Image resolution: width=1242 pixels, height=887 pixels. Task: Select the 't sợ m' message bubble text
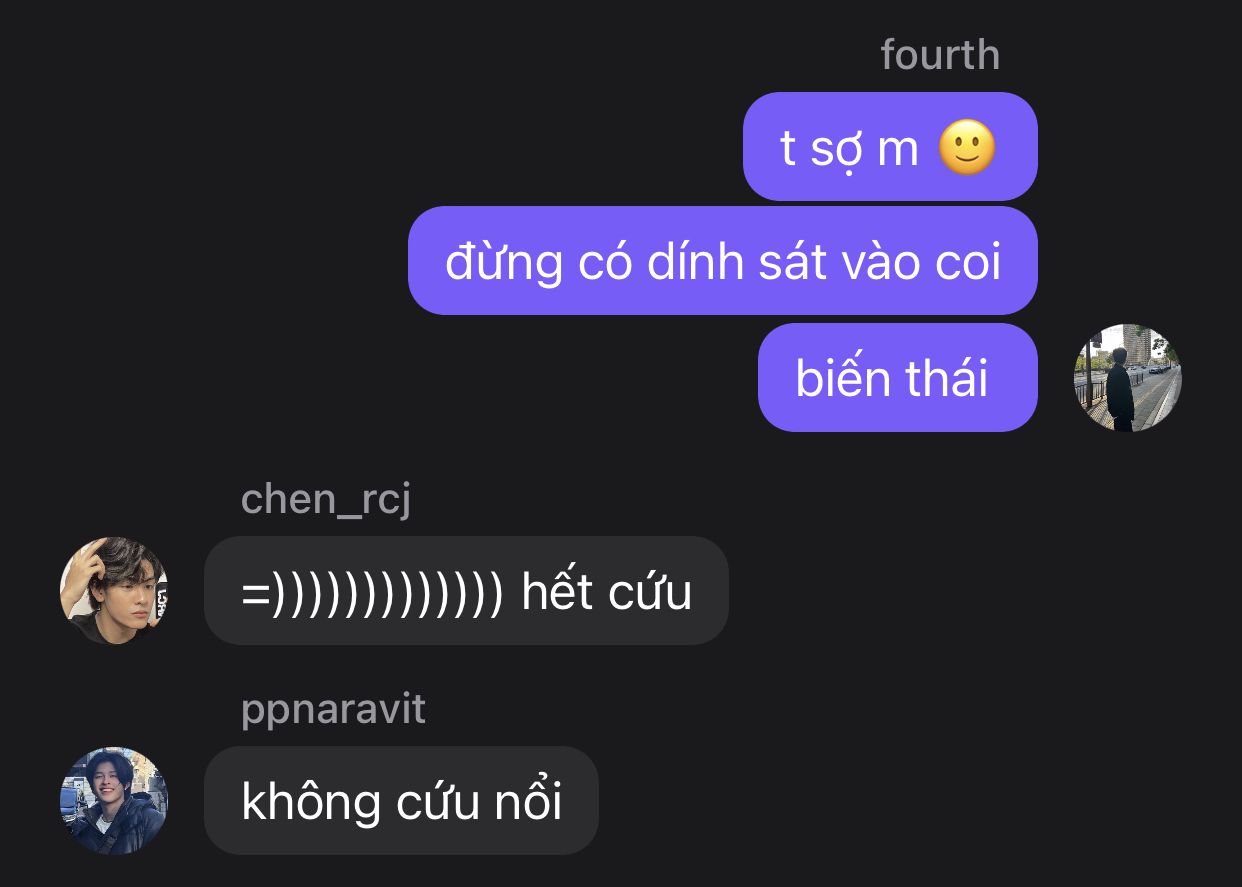(x=849, y=149)
